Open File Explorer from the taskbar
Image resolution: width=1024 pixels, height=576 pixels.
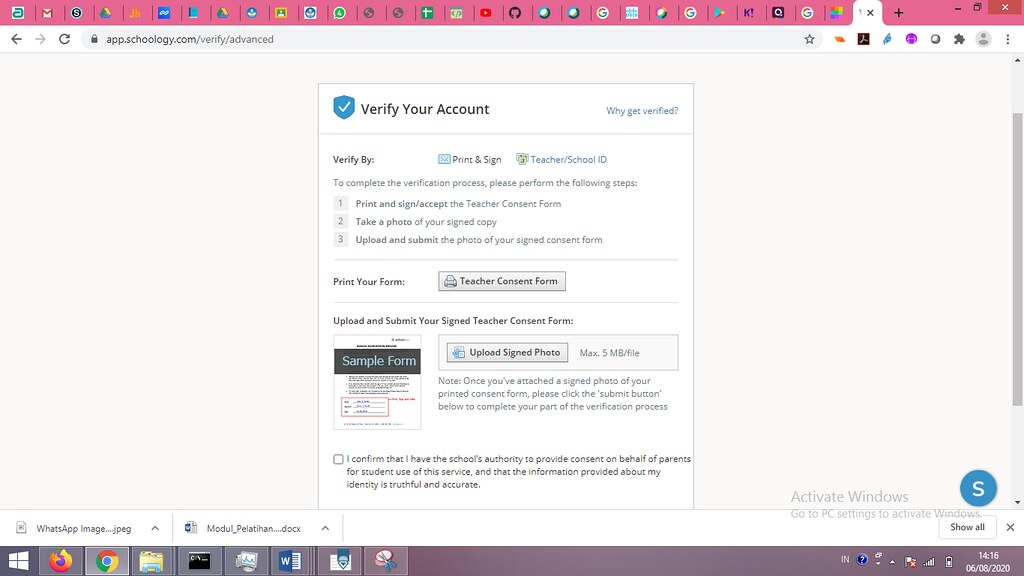click(151, 561)
